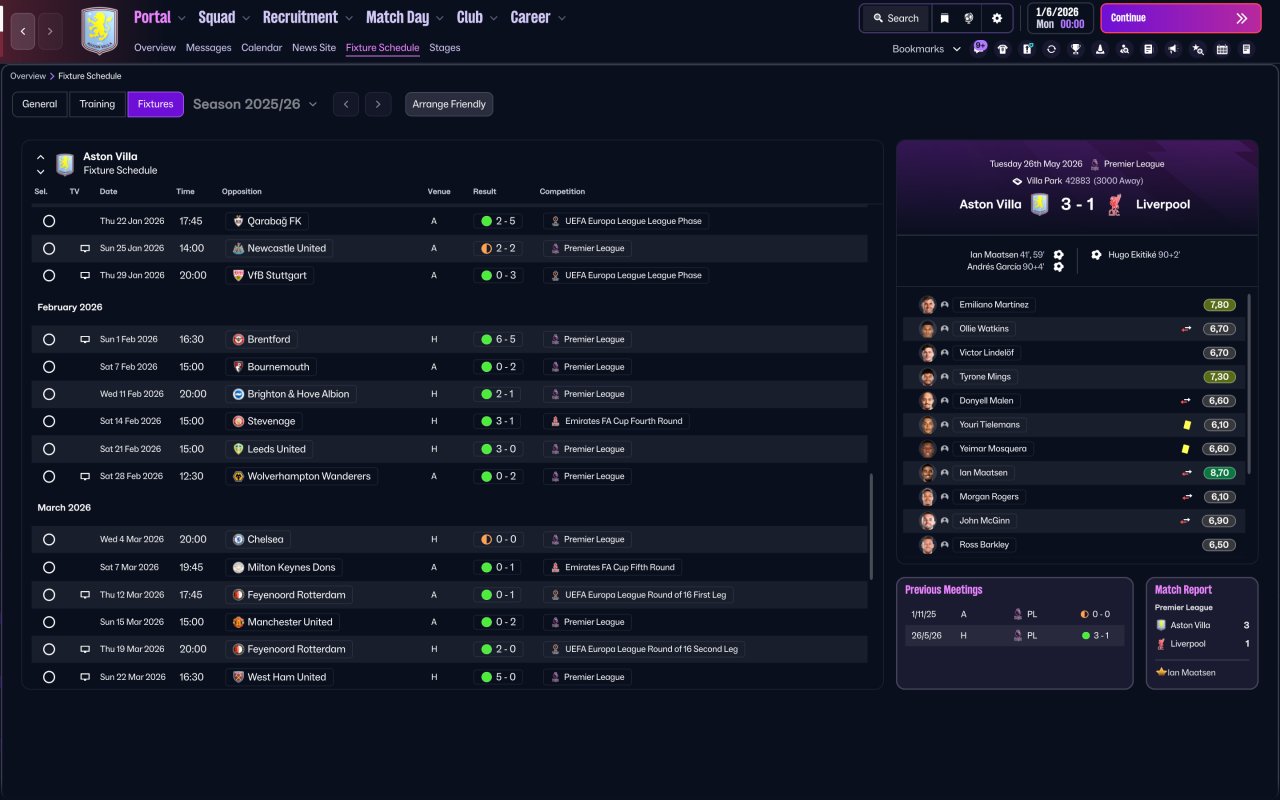Click the TV icon on the West Ham United row

pyautogui.click(x=85, y=677)
